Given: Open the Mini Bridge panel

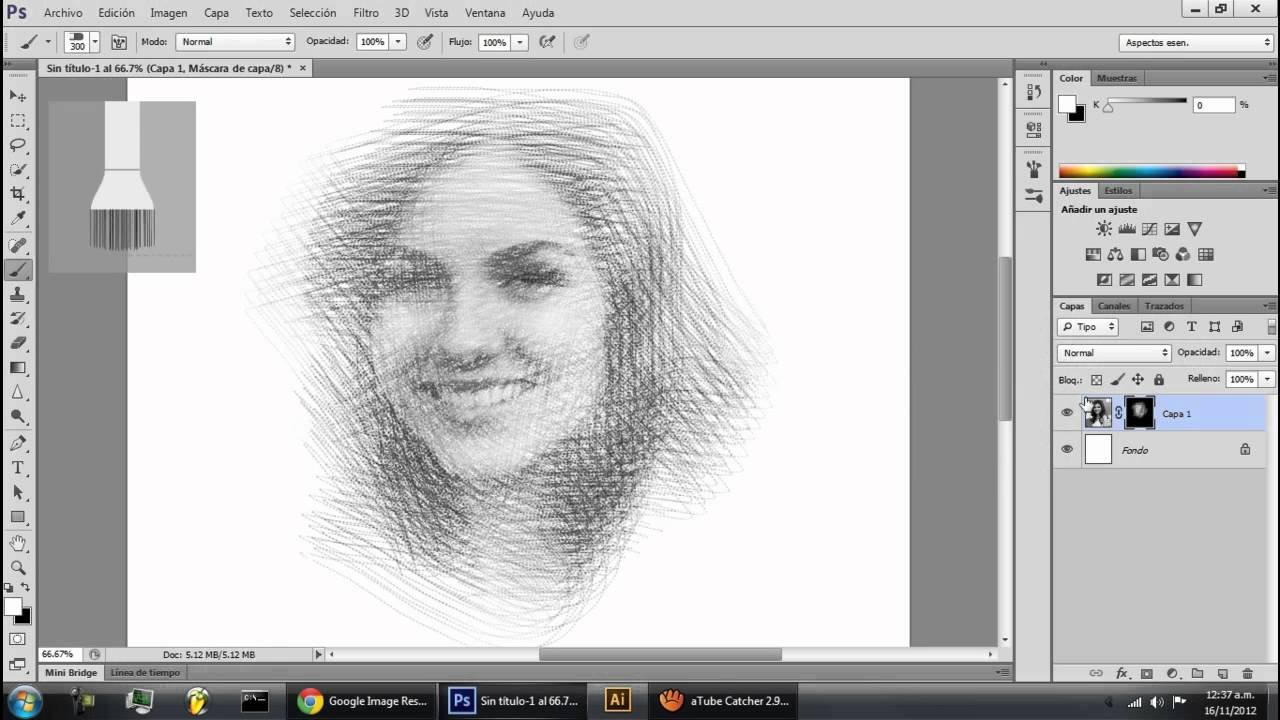Looking at the screenshot, I should pyautogui.click(x=71, y=673).
